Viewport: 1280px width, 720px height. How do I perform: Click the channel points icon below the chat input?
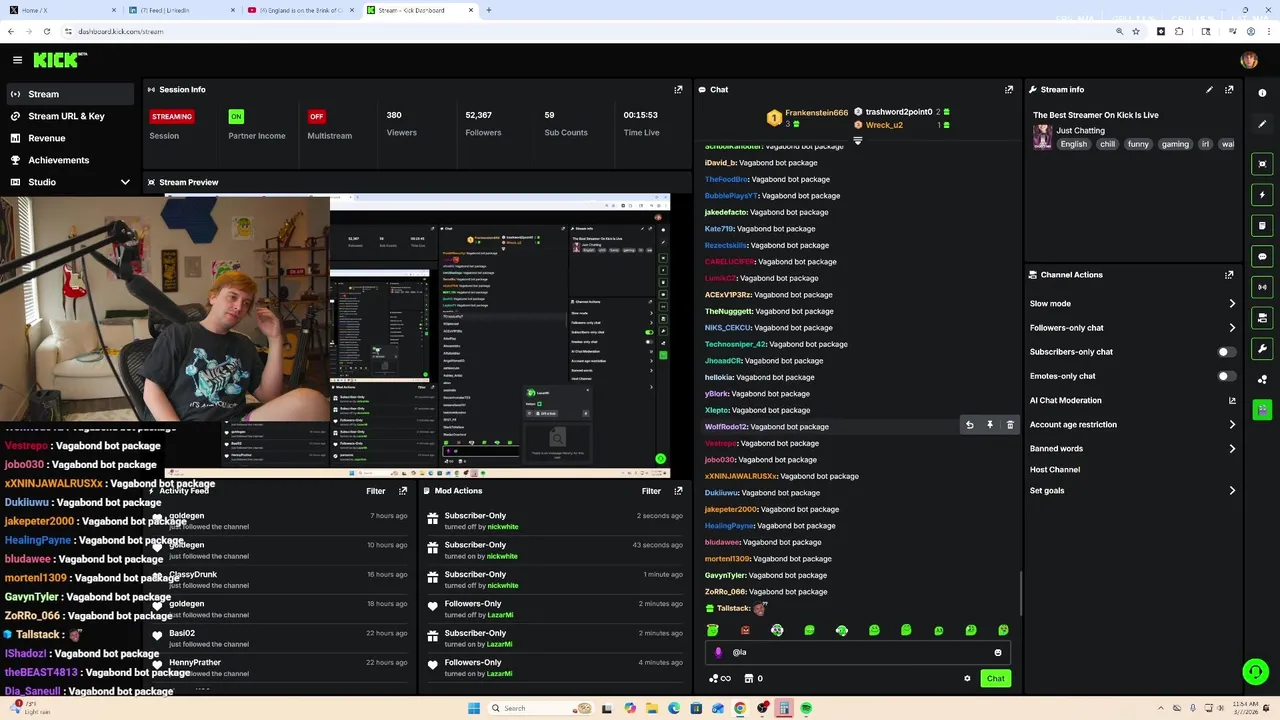[x=720, y=678]
